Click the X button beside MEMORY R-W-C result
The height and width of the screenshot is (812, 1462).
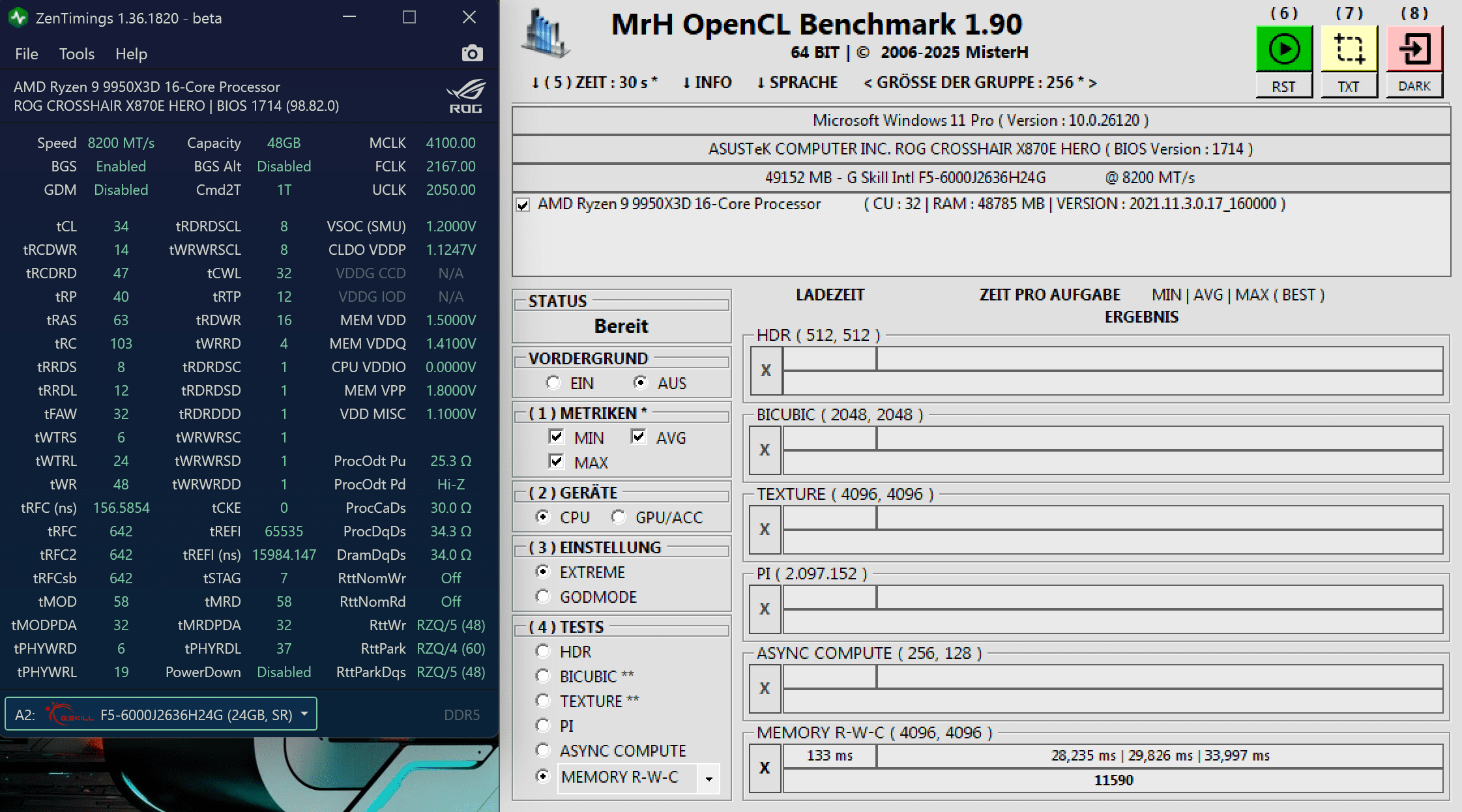[765, 768]
